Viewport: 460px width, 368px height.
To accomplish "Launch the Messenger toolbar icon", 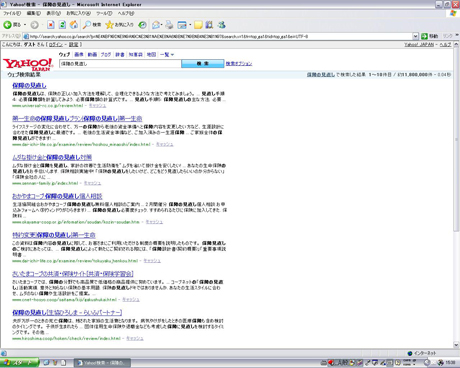I will [222, 25].
